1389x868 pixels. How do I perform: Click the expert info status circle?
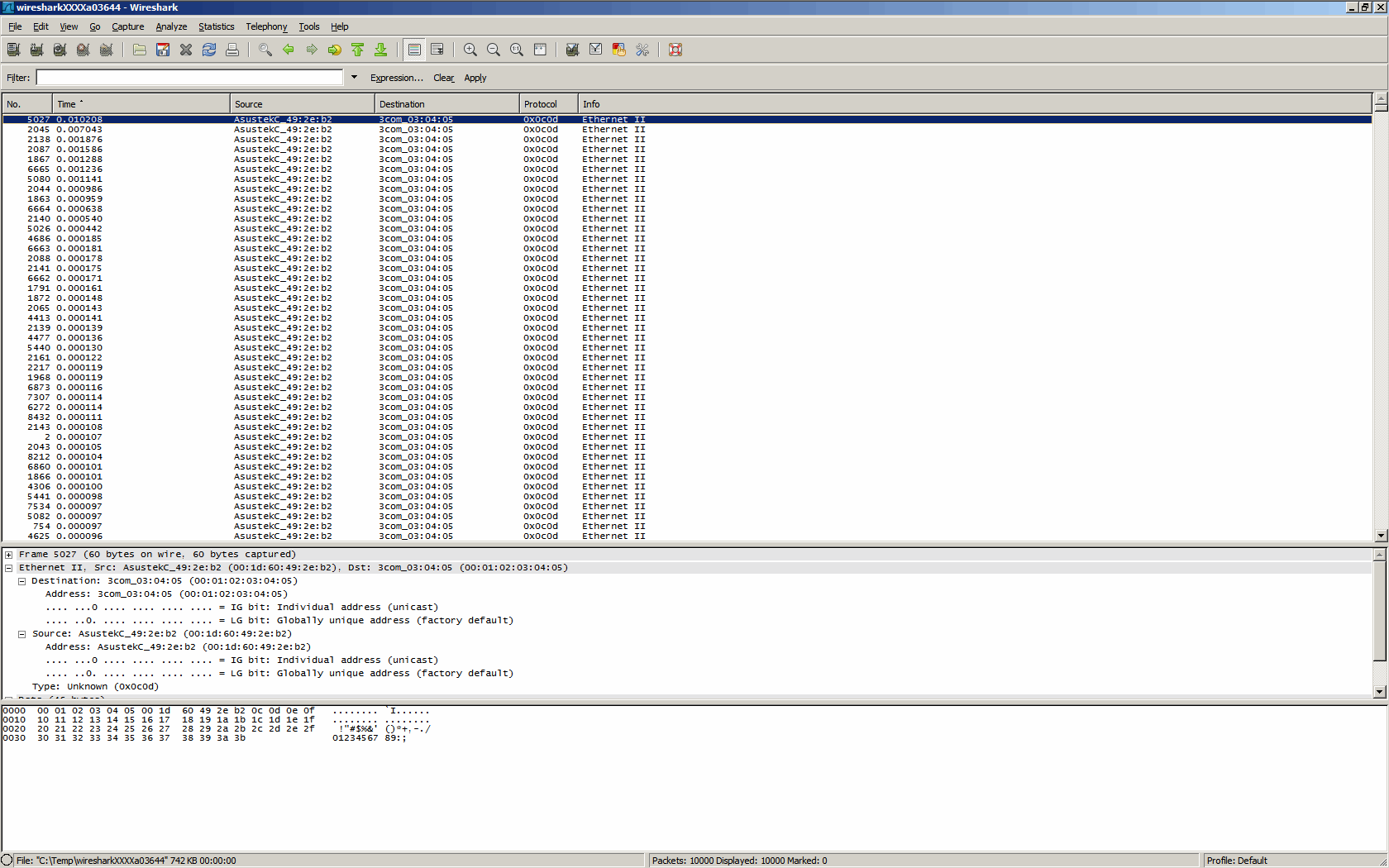(7, 861)
